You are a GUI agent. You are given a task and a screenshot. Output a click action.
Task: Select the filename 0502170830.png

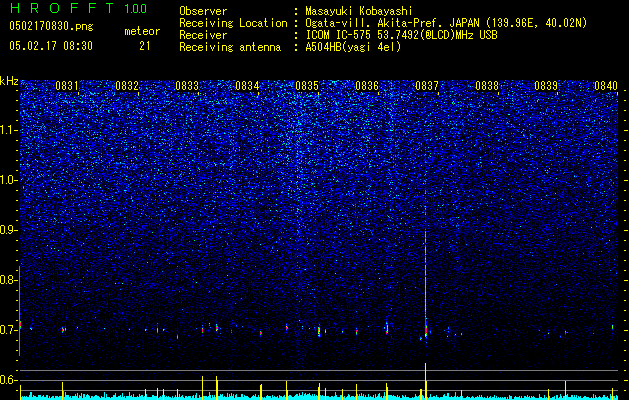51,27
